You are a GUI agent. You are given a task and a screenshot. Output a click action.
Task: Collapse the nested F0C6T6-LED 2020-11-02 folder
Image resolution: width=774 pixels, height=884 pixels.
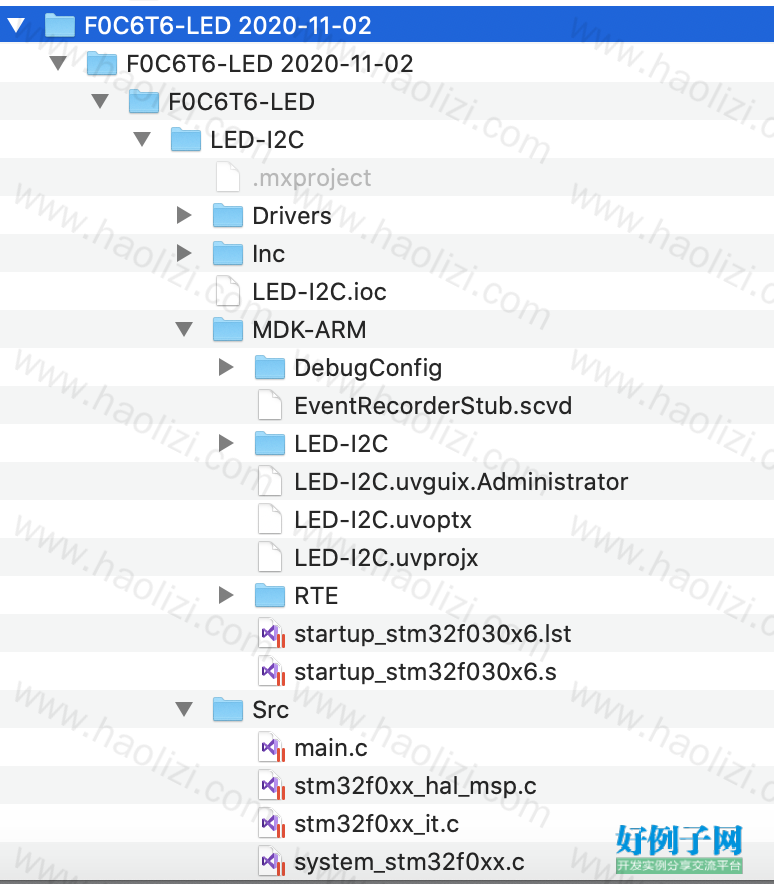[x=58, y=63]
